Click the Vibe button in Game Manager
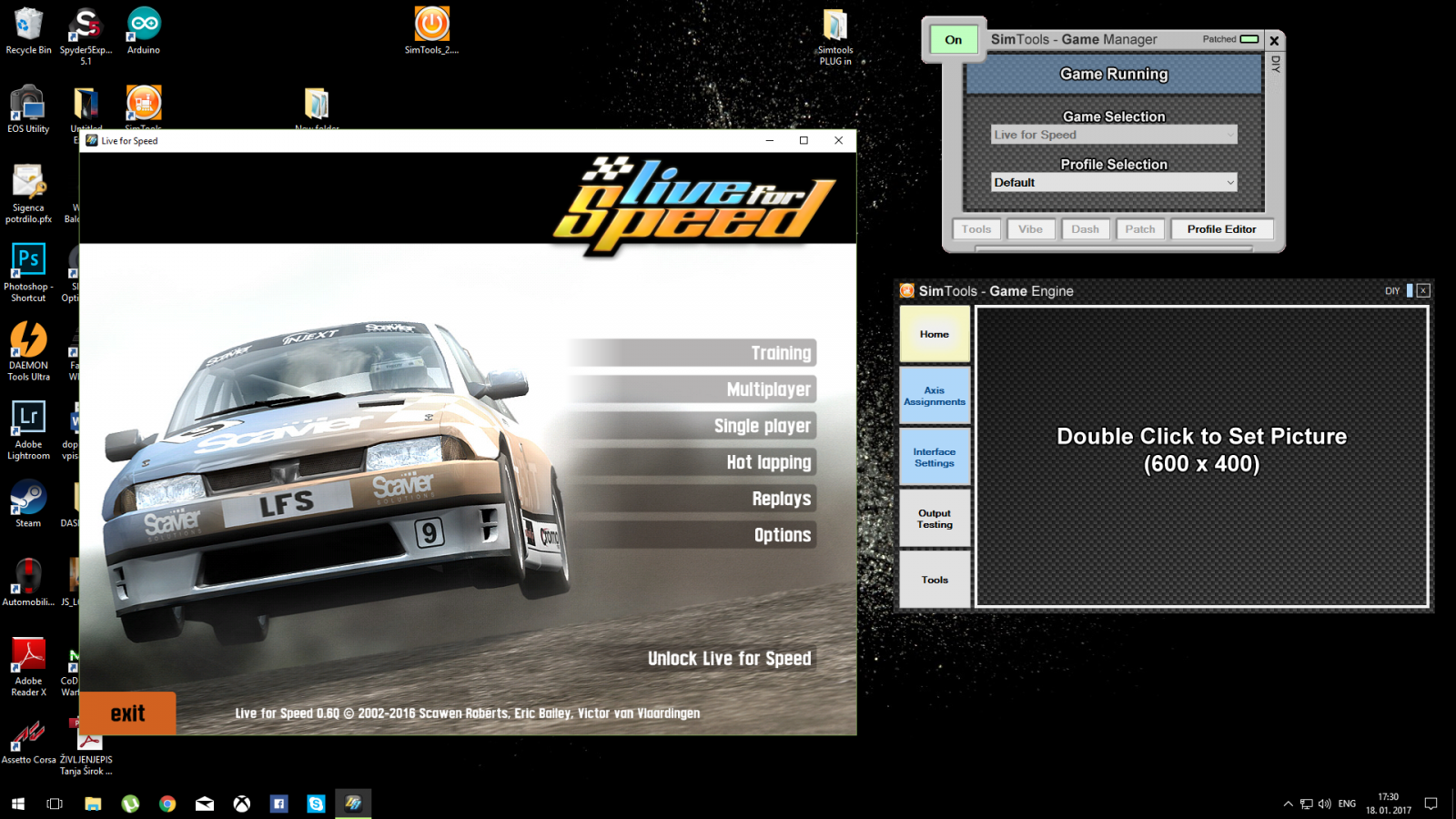Viewport: 1456px width, 819px height. coord(1031,229)
